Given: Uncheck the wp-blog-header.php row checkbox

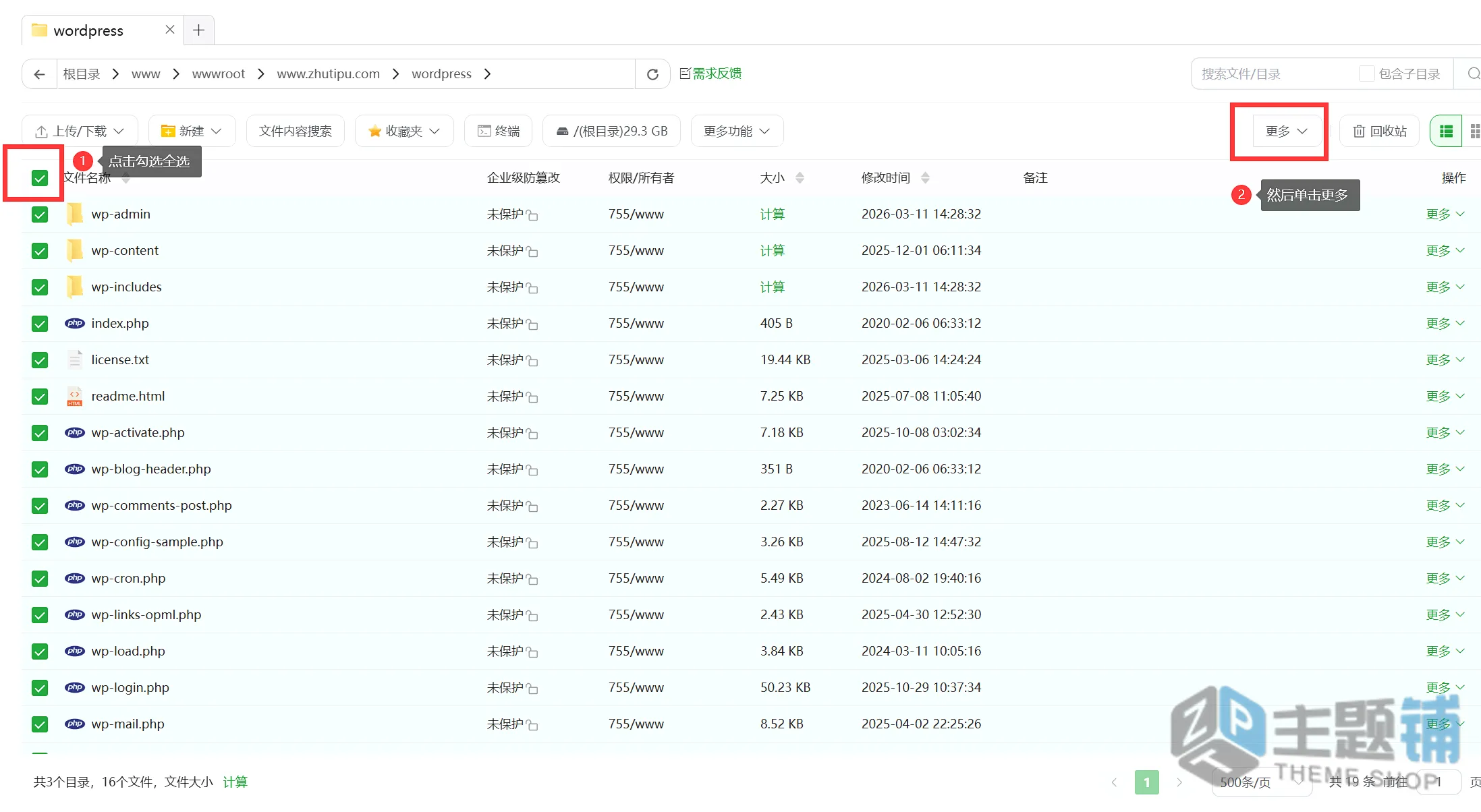Looking at the screenshot, I should click(x=40, y=469).
